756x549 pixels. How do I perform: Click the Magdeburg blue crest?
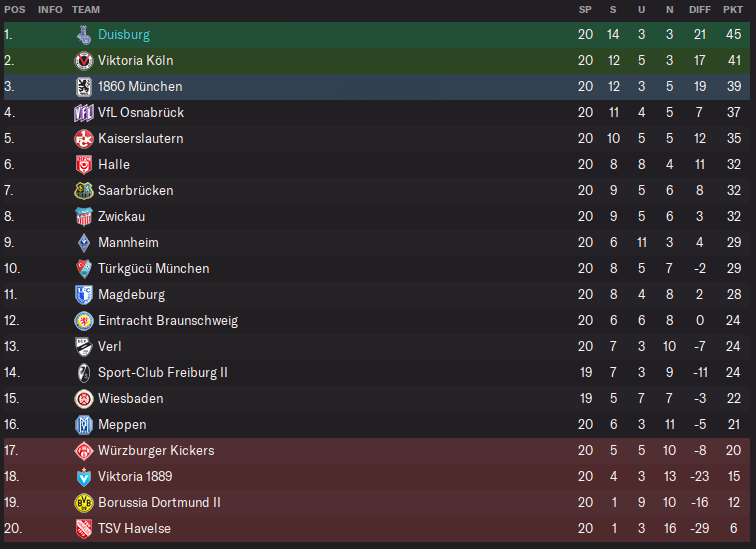(x=84, y=295)
